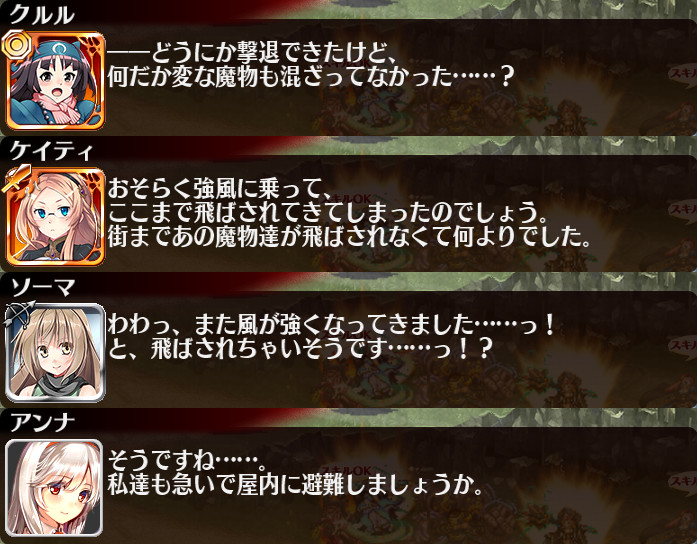Click the アンナ name label
Image resolution: width=697 pixels, height=544 pixels.
(42, 422)
